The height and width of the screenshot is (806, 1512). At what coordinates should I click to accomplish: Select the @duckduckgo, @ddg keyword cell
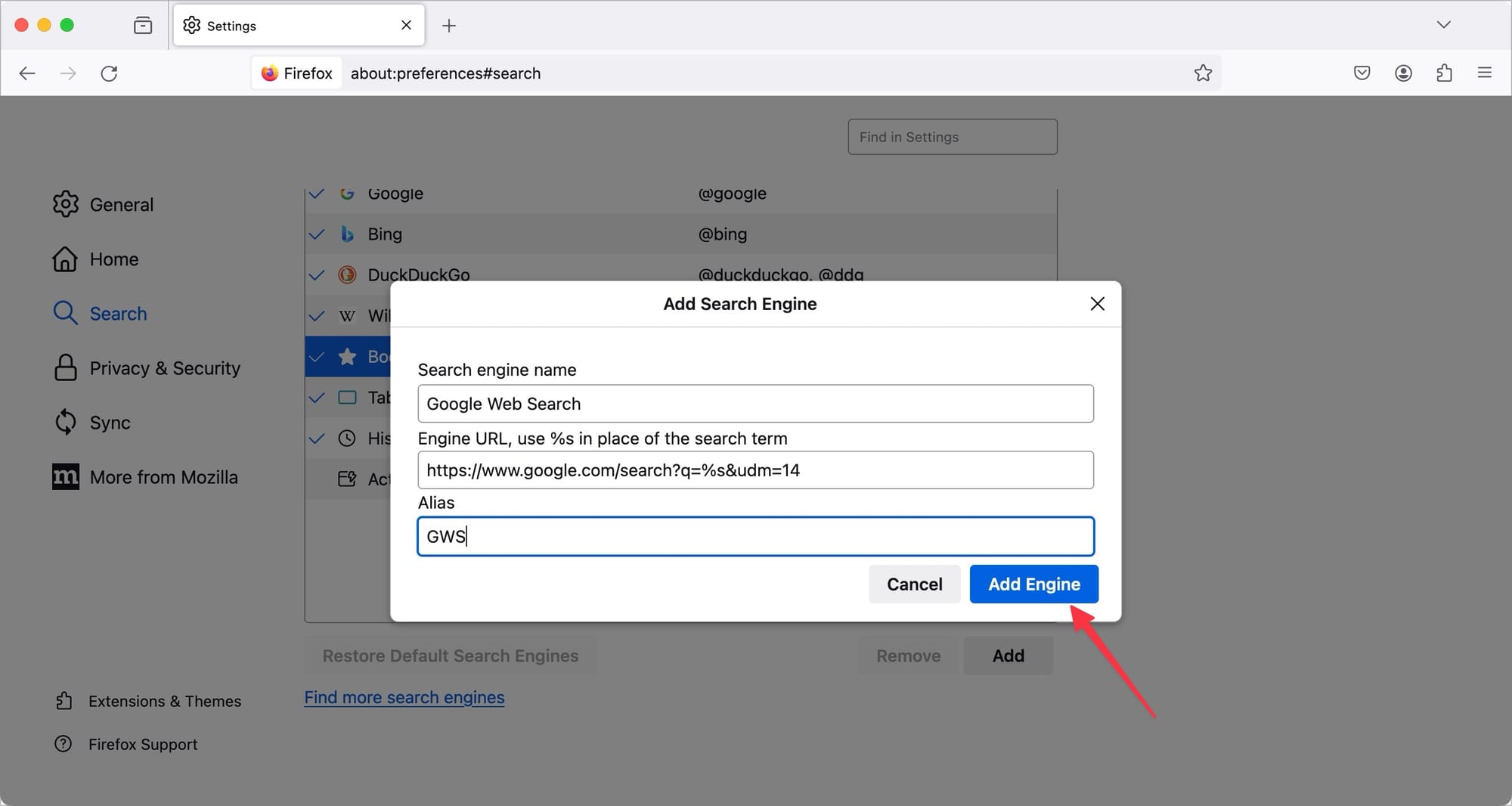point(781,274)
